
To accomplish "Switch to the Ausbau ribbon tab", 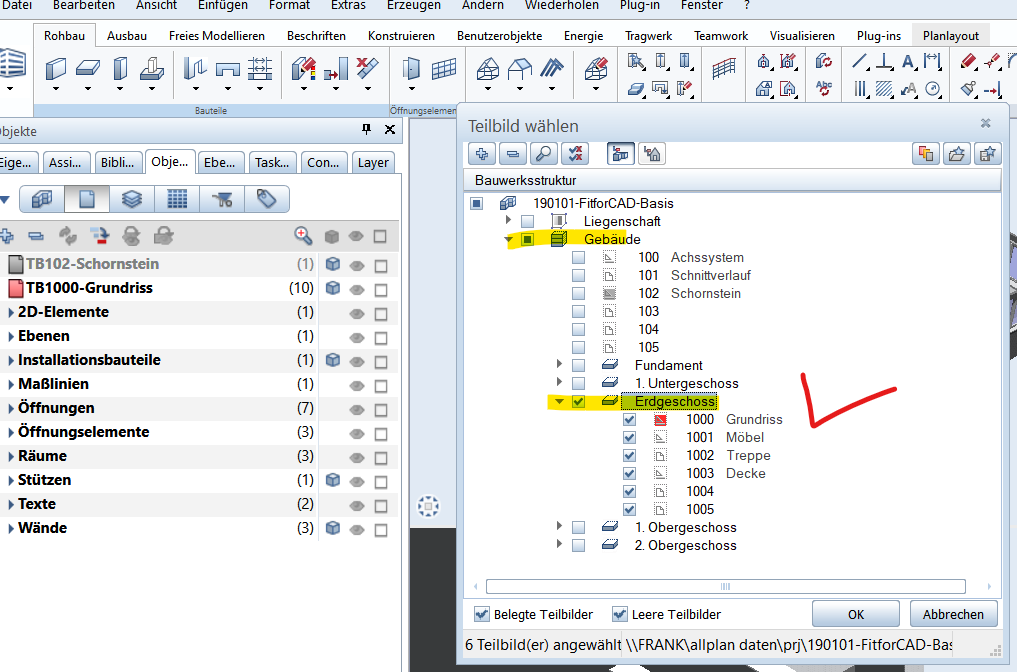I will [x=127, y=36].
